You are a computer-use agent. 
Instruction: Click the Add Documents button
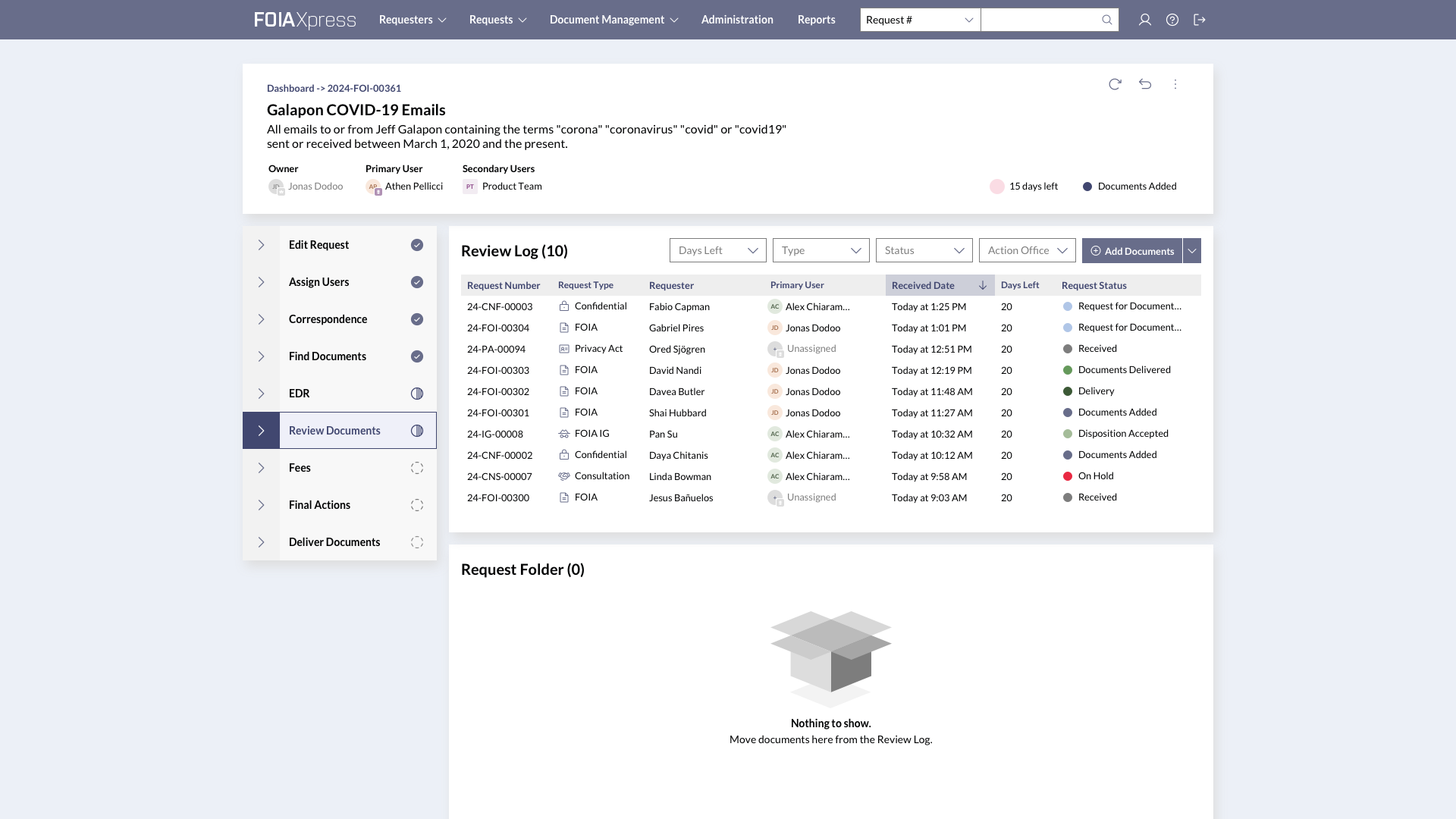[x=1131, y=250]
